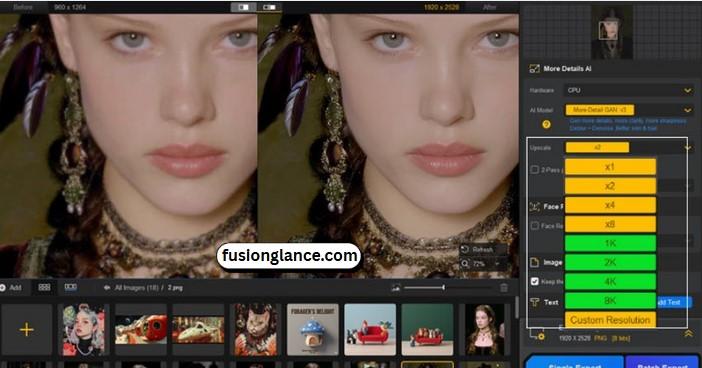Click the preview zoom magnifier icon
Image resolution: width=702 pixels, height=368 pixels.
[465, 264]
